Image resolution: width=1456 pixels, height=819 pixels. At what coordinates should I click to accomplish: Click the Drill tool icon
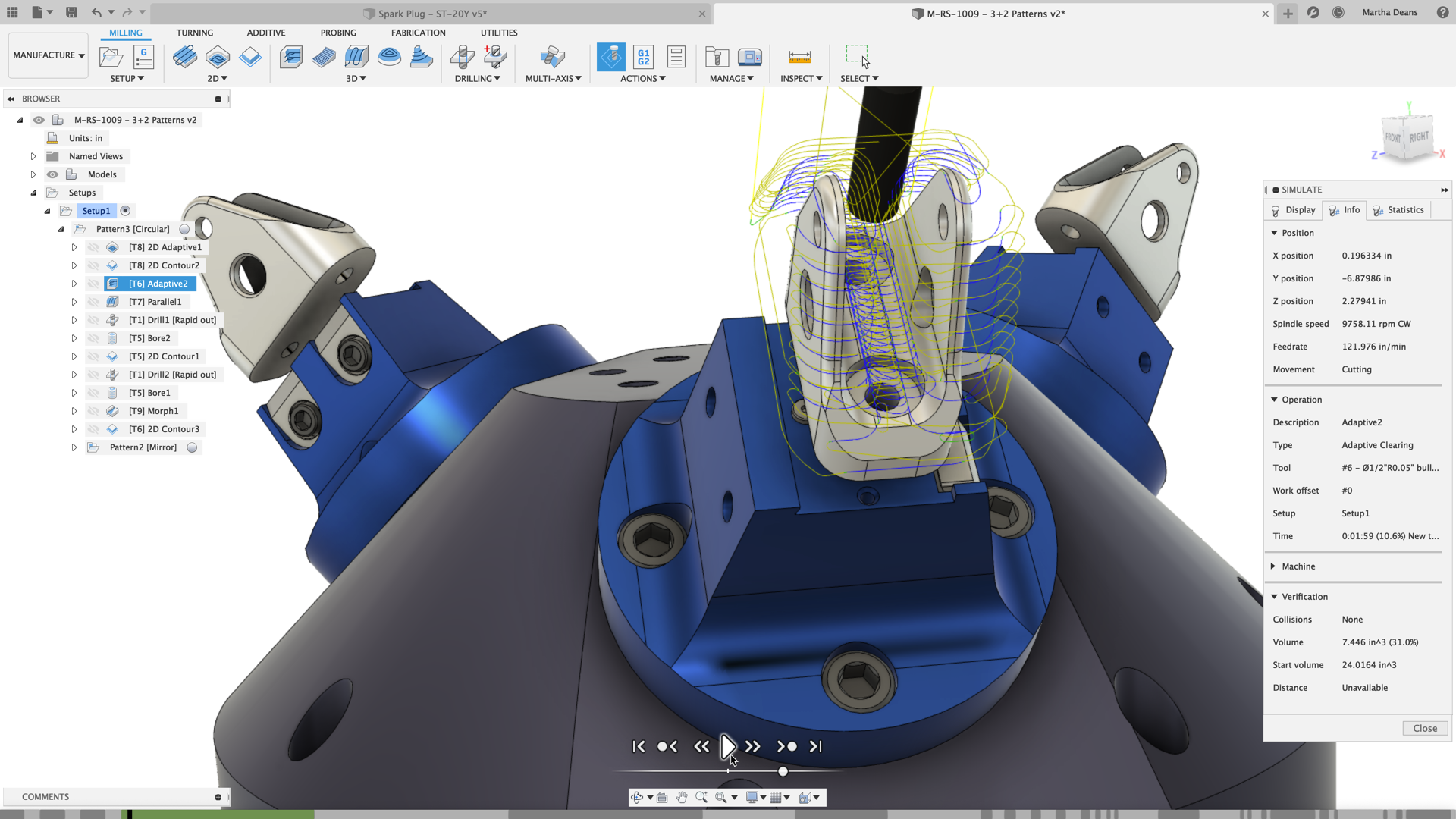tap(463, 57)
